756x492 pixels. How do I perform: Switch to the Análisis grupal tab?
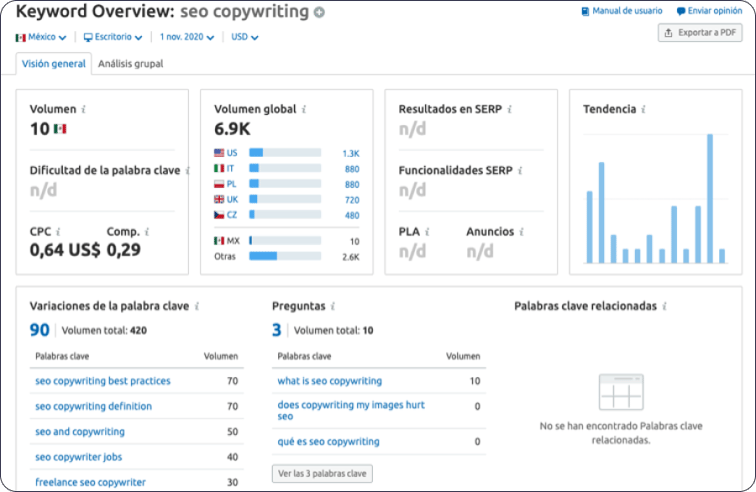pos(131,64)
